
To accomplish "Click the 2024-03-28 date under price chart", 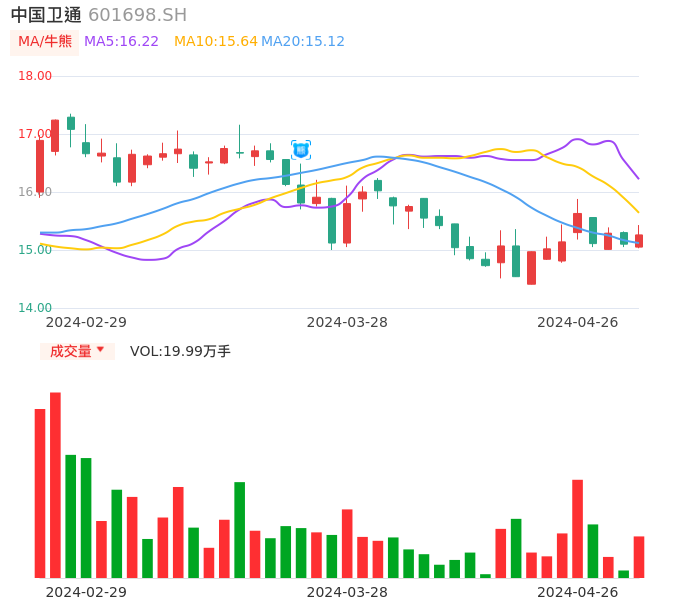I will click(x=347, y=322).
